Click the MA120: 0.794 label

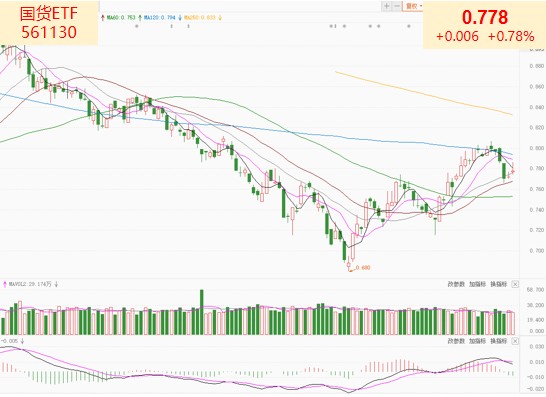(159, 17)
